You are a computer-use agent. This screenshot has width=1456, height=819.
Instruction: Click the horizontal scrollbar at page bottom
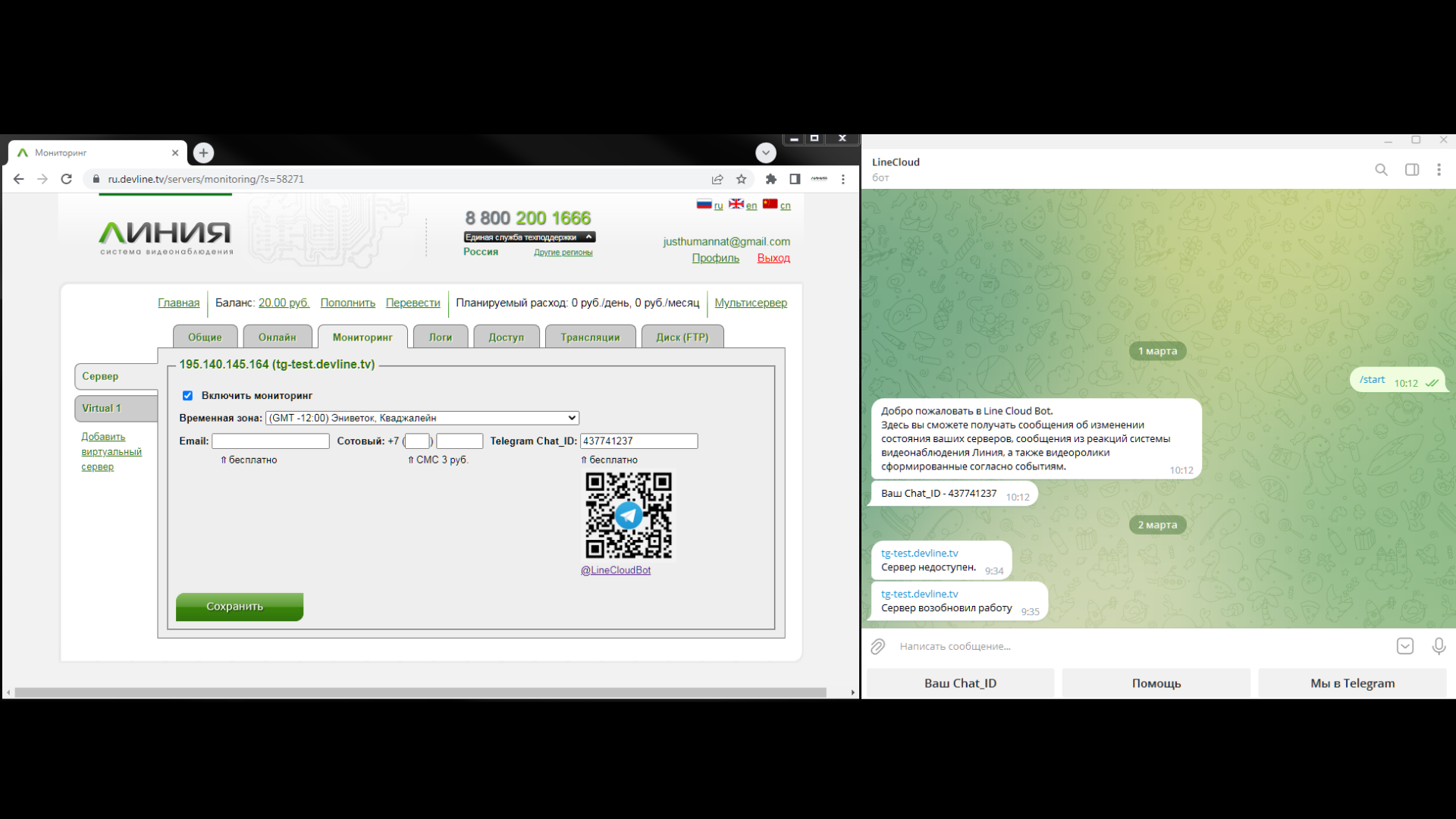[x=420, y=692]
